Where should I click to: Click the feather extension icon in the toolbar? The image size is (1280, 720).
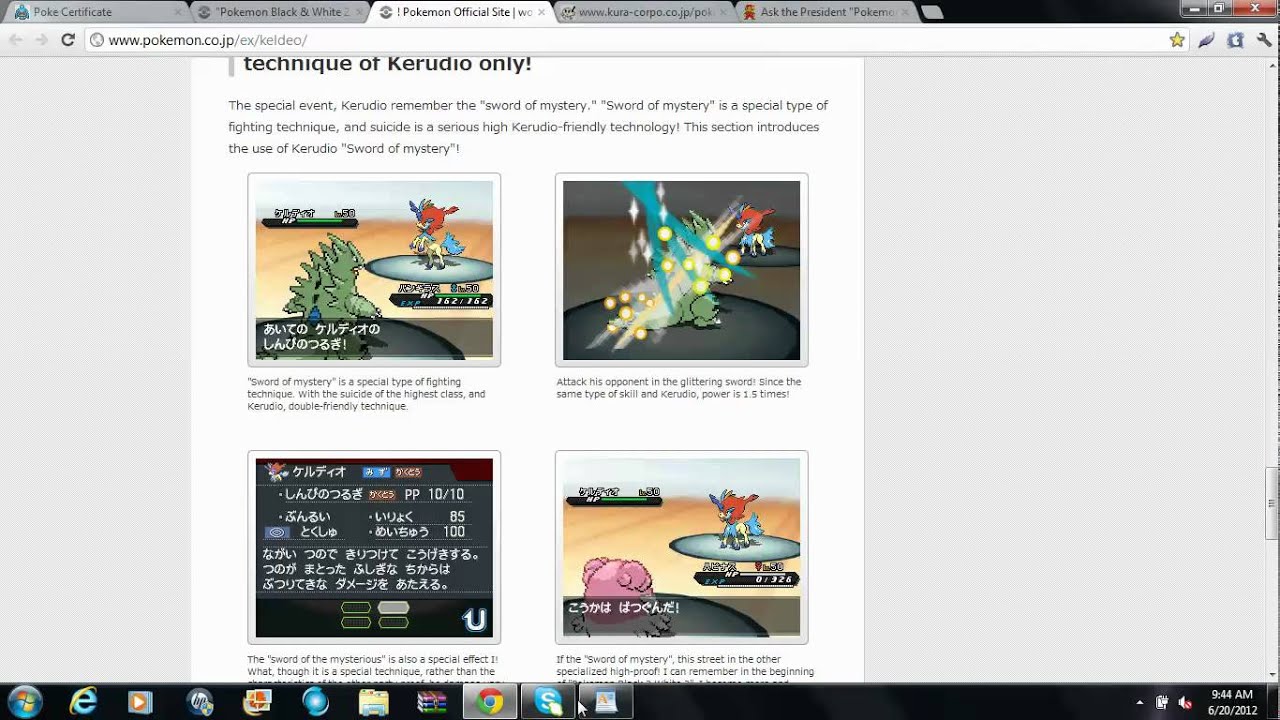(1207, 40)
